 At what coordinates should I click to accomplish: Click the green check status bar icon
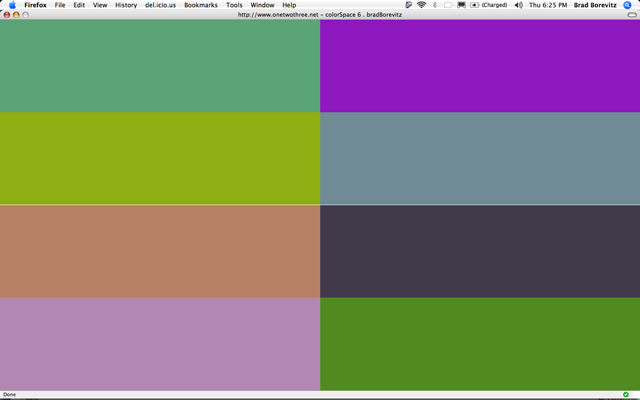(626, 395)
